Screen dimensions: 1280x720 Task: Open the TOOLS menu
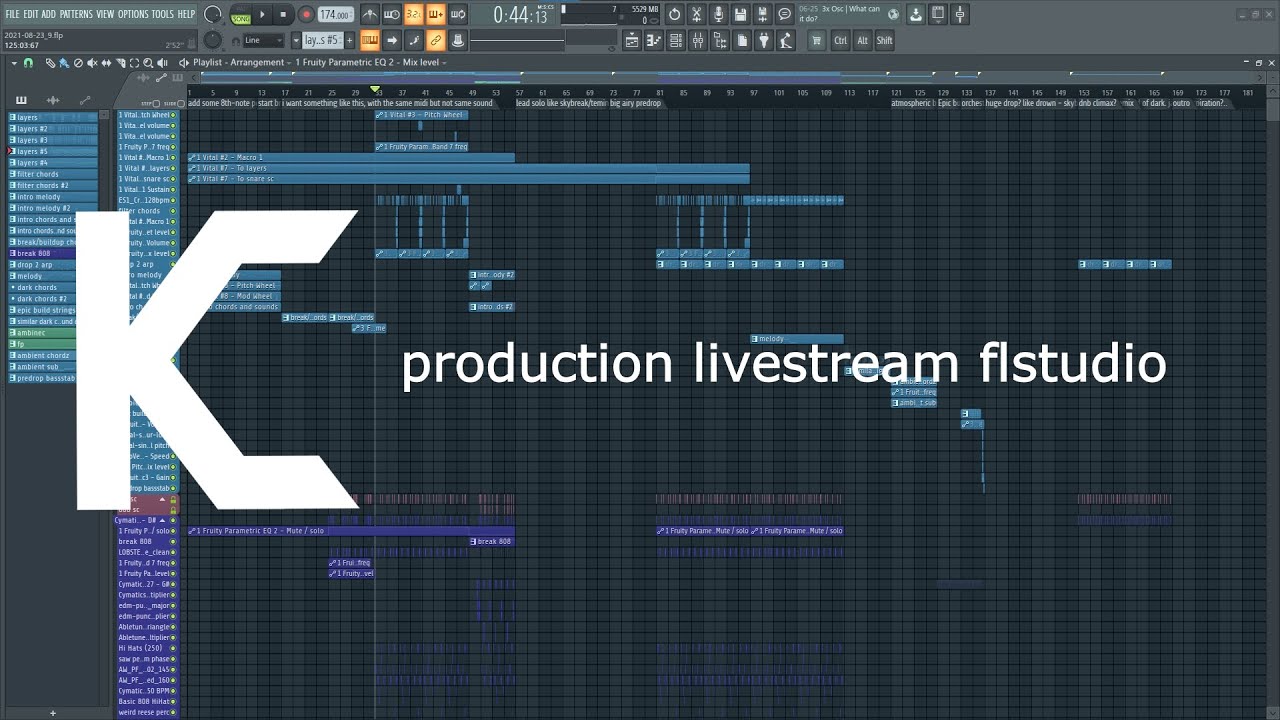(x=162, y=14)
